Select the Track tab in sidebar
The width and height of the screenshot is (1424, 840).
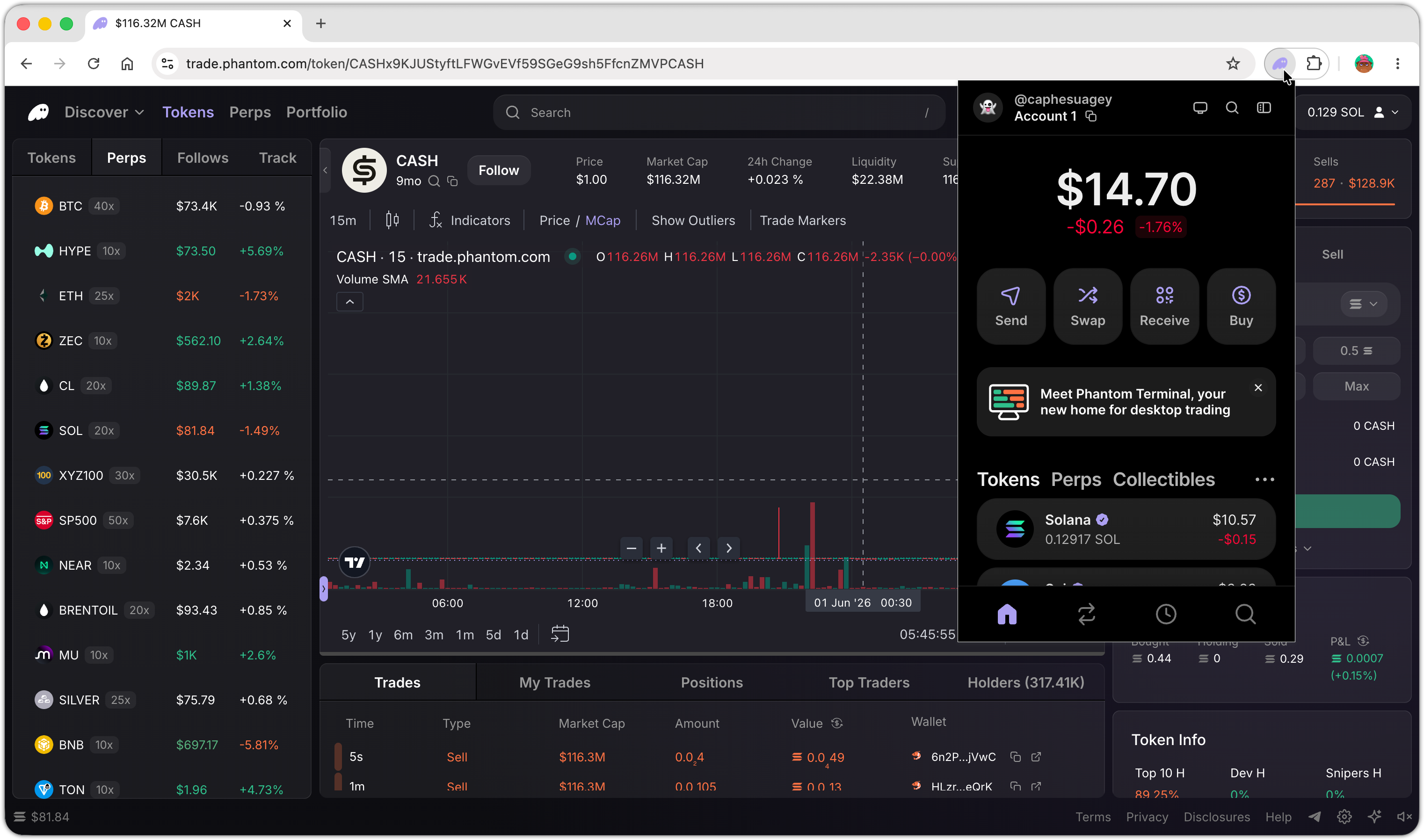click(277, 157)
